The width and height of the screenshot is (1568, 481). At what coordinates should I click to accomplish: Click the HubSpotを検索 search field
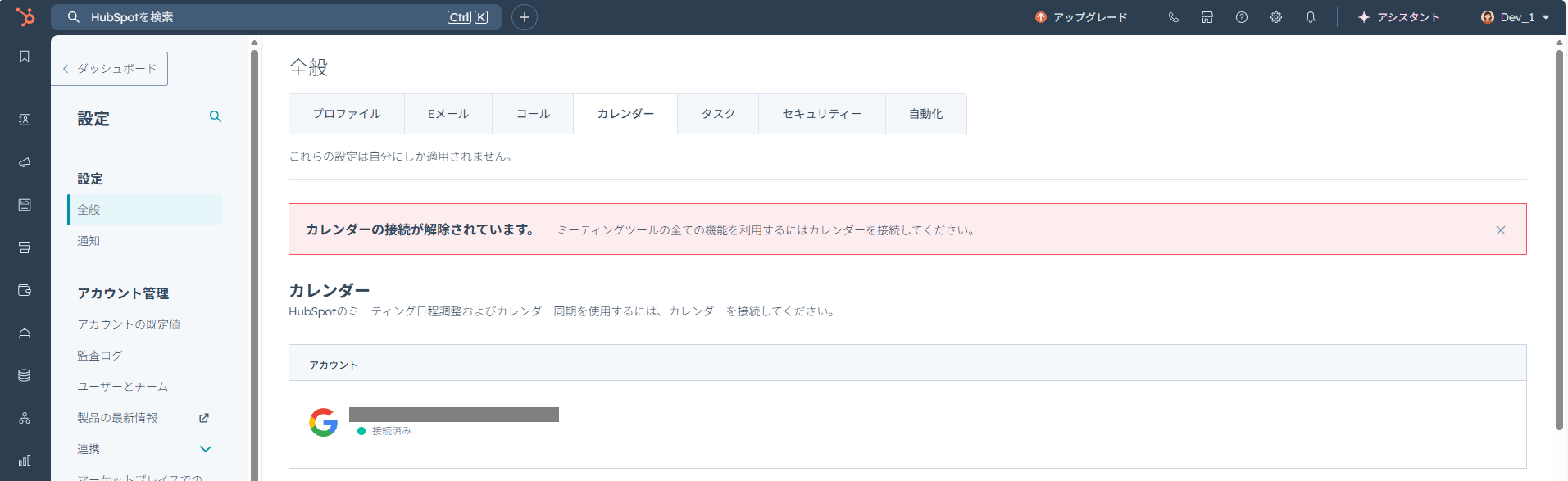click(276, 17)
